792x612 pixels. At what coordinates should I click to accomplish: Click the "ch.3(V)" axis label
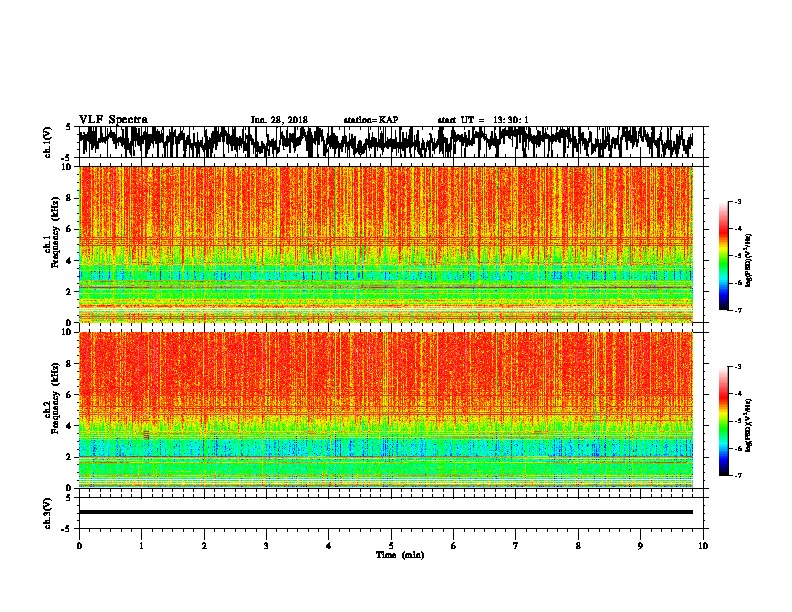(x=47, y=513)
